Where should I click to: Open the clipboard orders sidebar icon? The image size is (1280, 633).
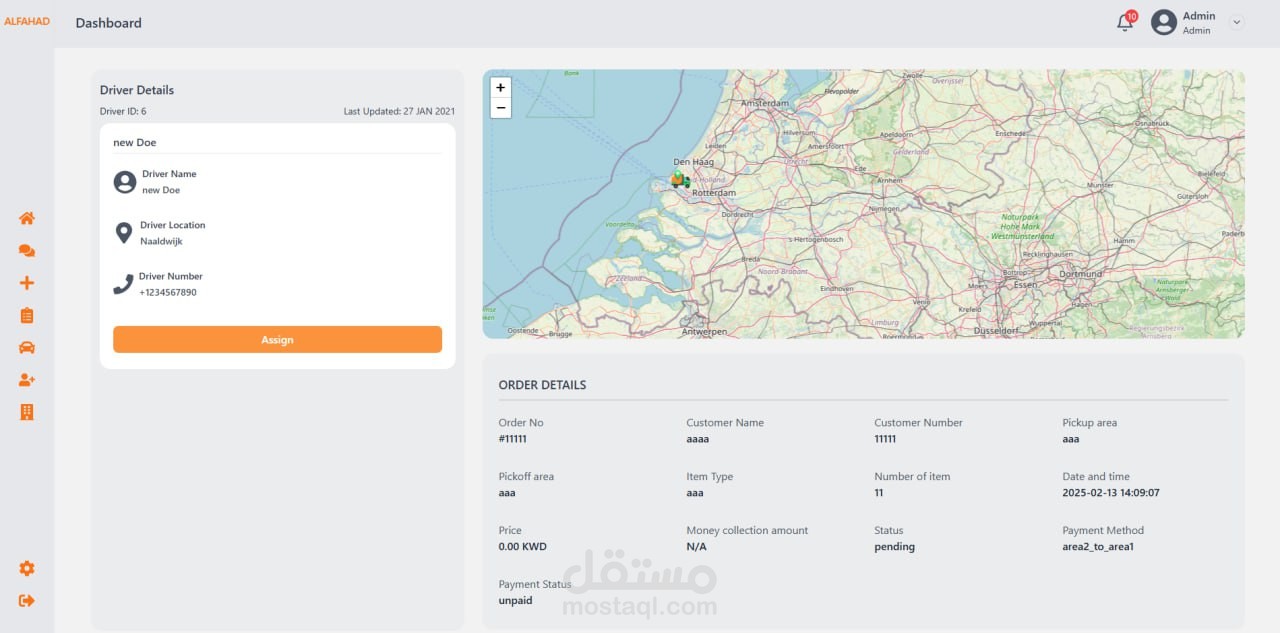click(x=27, y=315)
